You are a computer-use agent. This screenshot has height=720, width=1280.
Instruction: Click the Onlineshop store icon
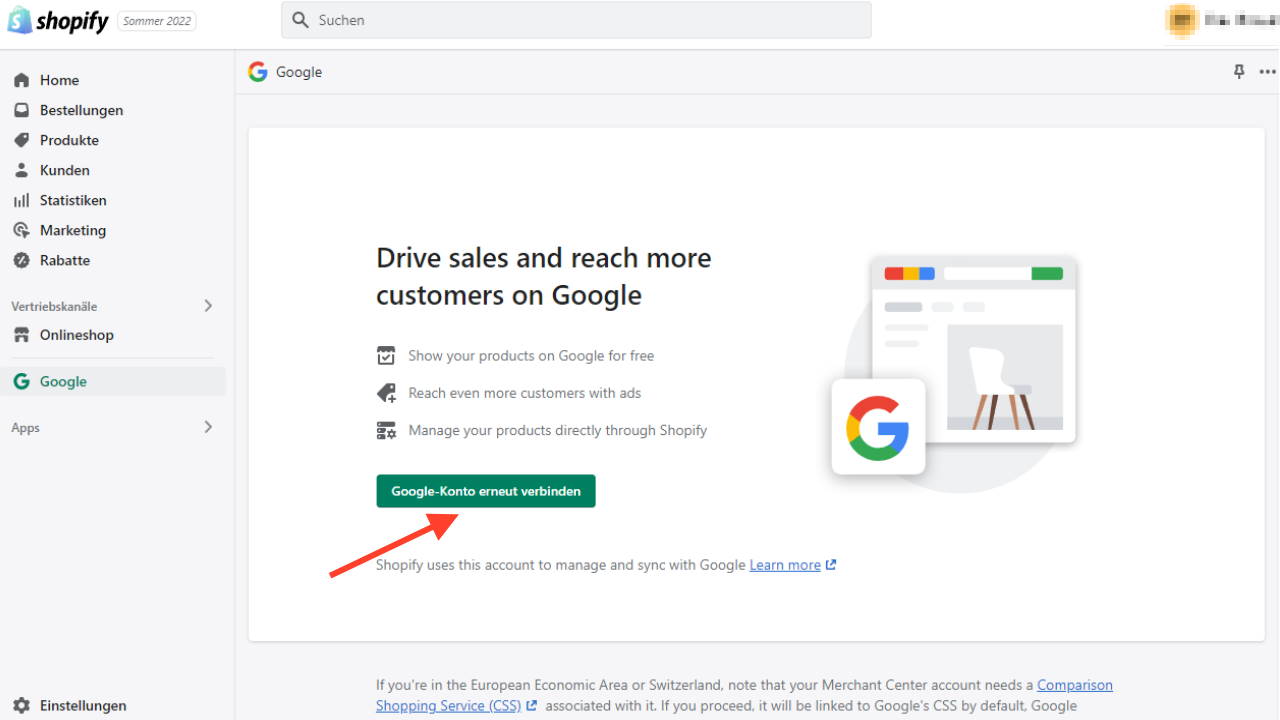click(x=21, y=335)
